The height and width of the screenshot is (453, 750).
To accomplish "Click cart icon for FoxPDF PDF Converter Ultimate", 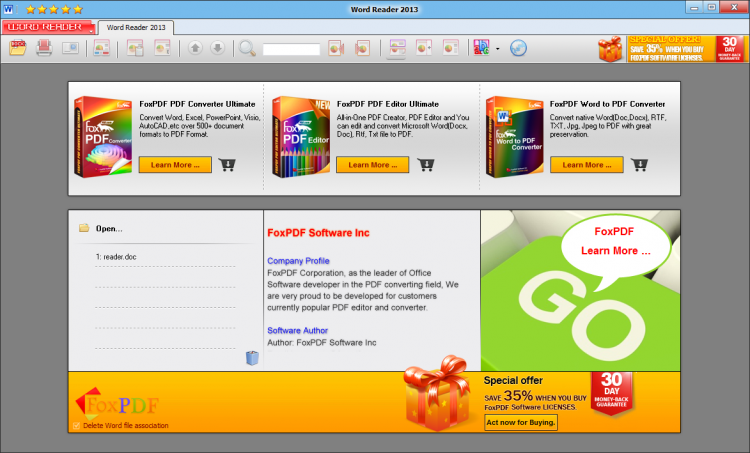I will (x=227, y=165).
